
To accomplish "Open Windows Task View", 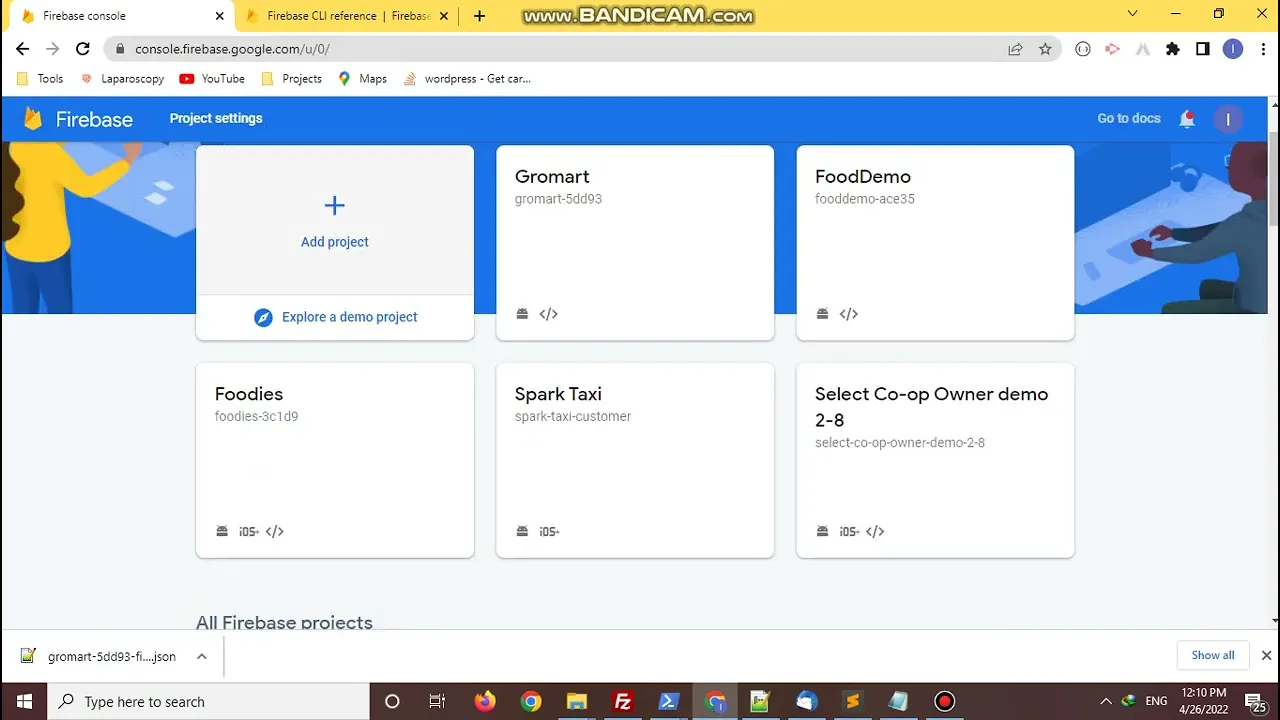I will click(437, 701).
